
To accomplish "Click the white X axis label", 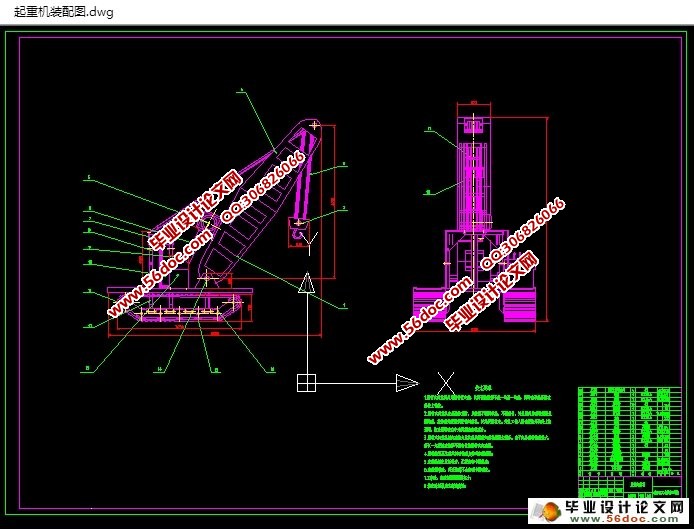I will click(x=447, y=383).
